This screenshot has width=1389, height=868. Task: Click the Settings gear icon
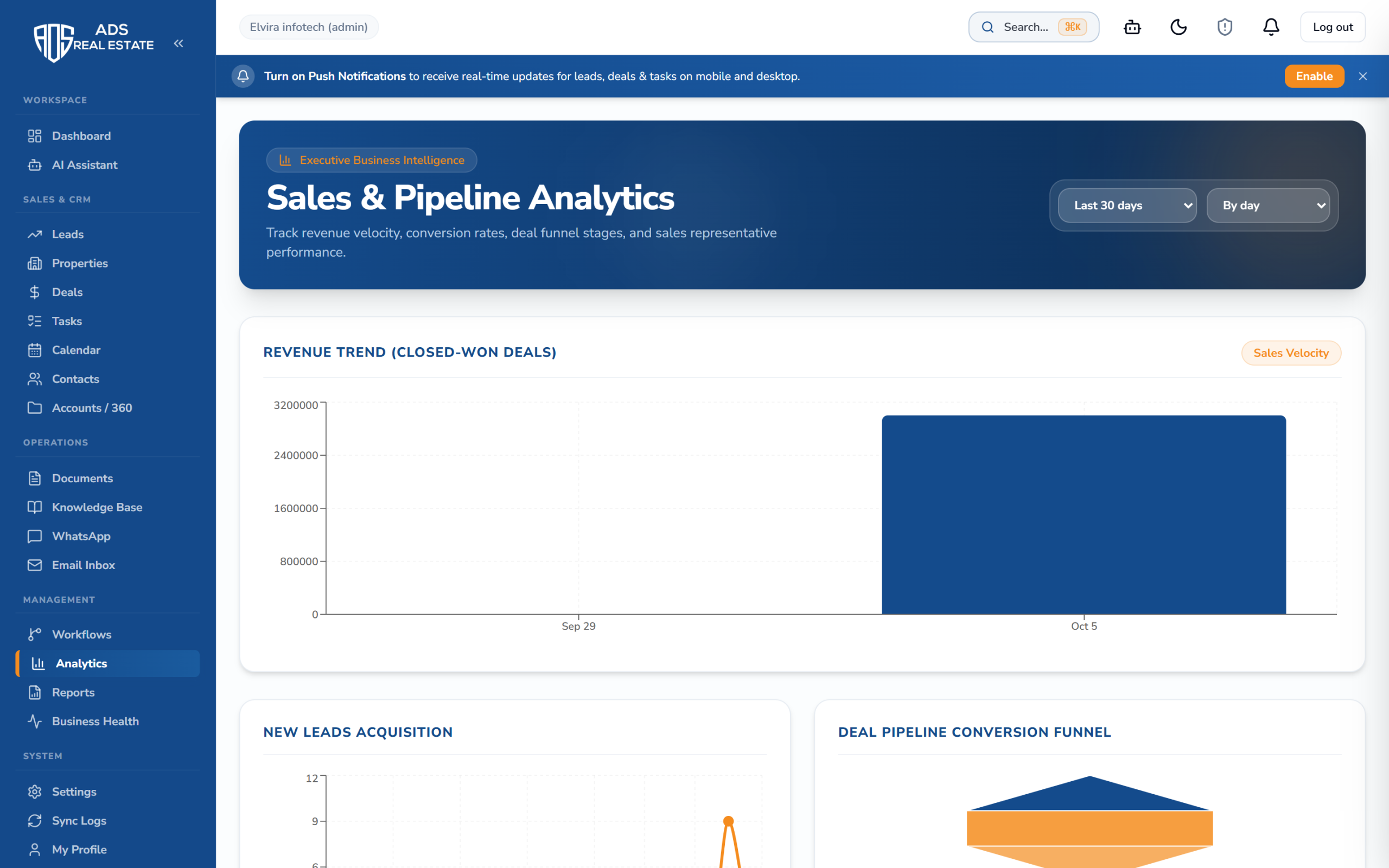(x=34, y=792)
